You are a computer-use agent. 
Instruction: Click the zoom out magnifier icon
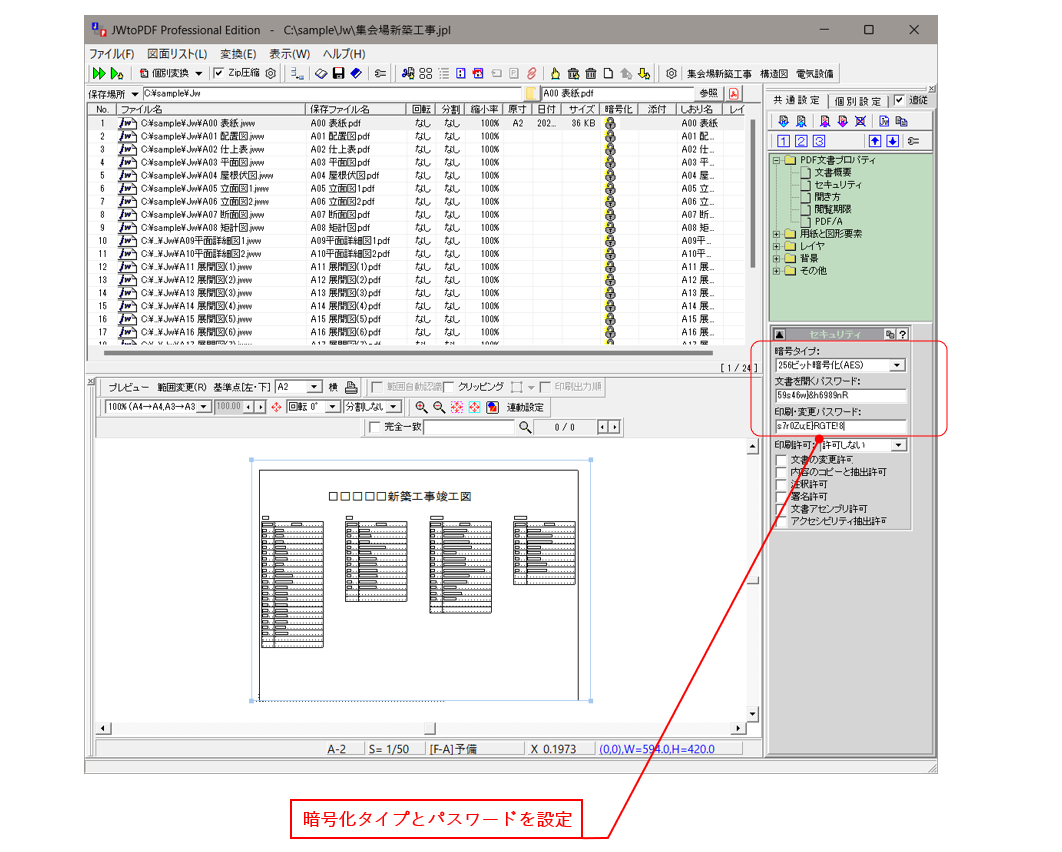click(x=438, y=407)
